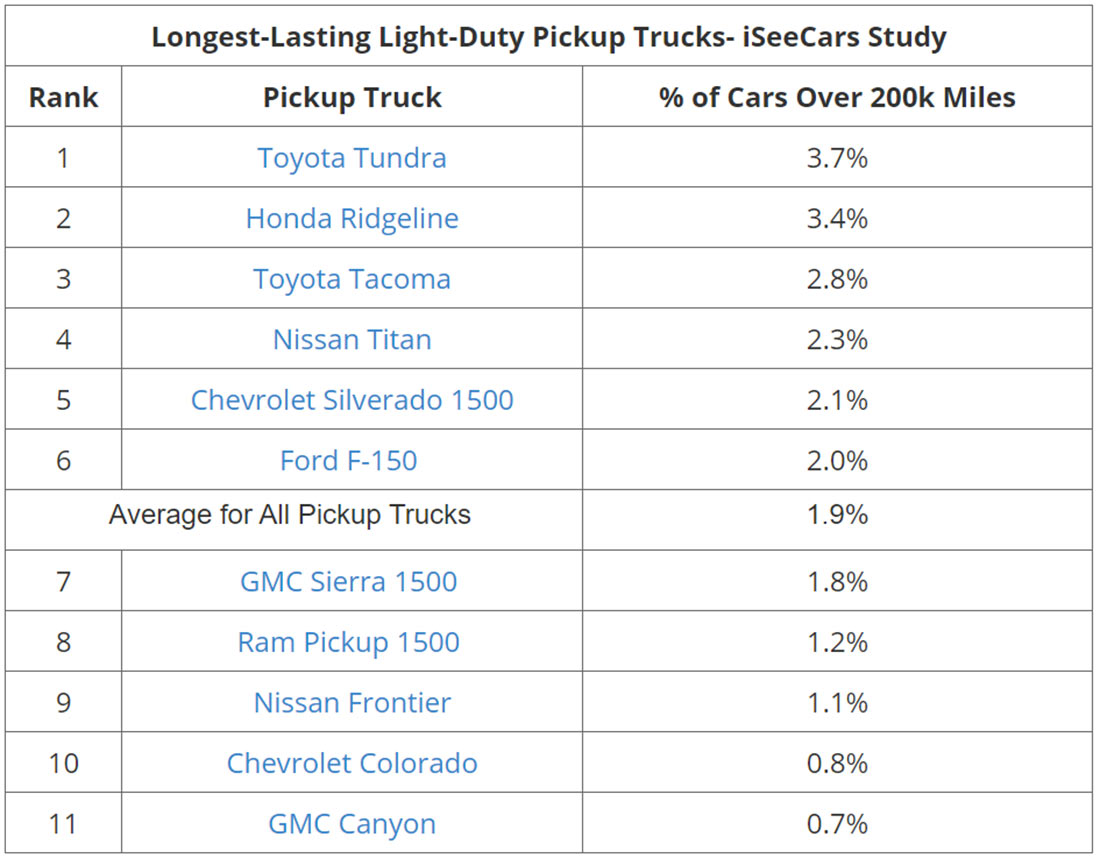The width and height of the screenshot is (1100, 858).
Task: Click the Ram Pickup 1500 link
Action: pyautogui.click(x=349, y=642)
